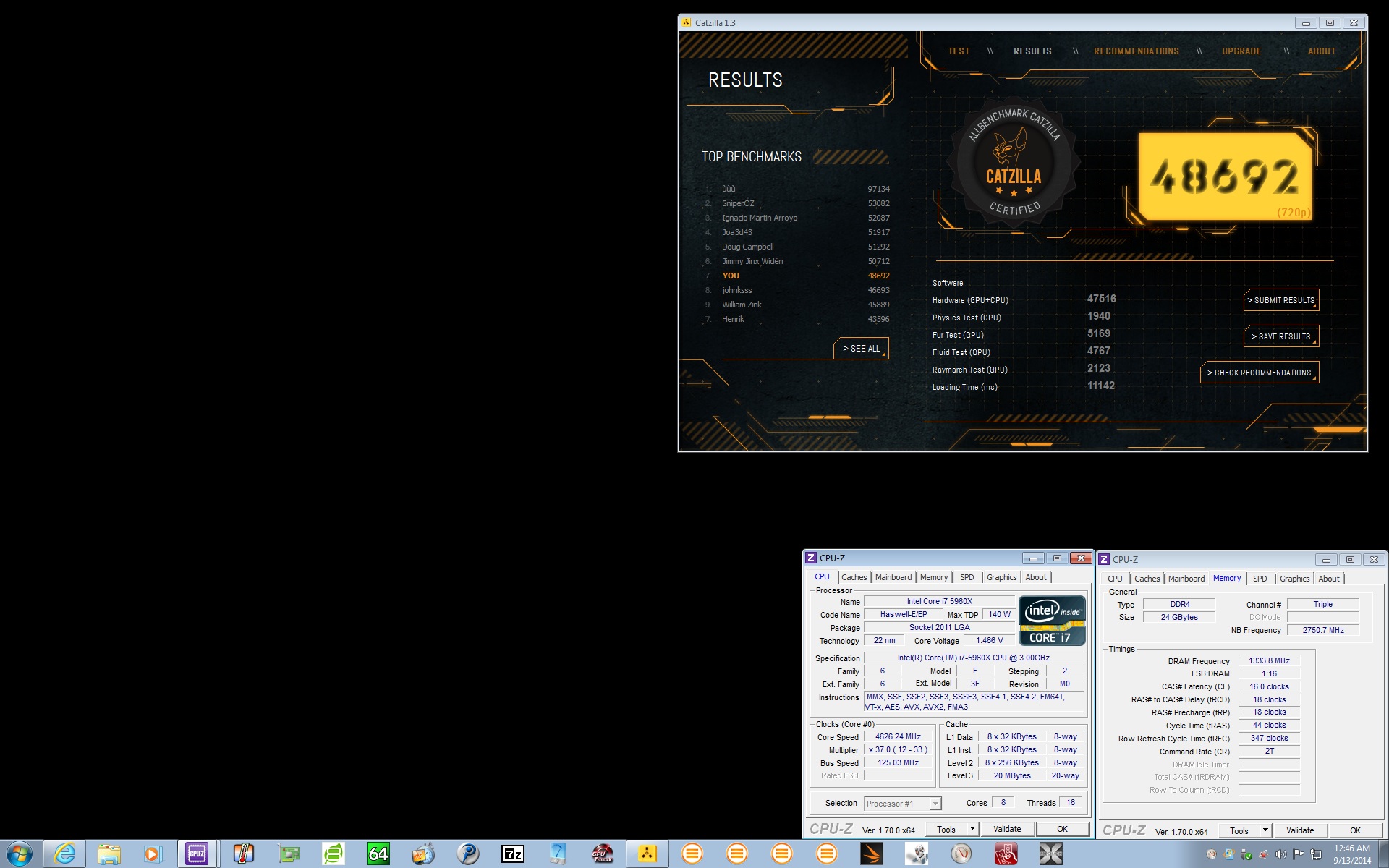Click the Intel Core i7 logo in CPU-Z

click(1052, 620)
